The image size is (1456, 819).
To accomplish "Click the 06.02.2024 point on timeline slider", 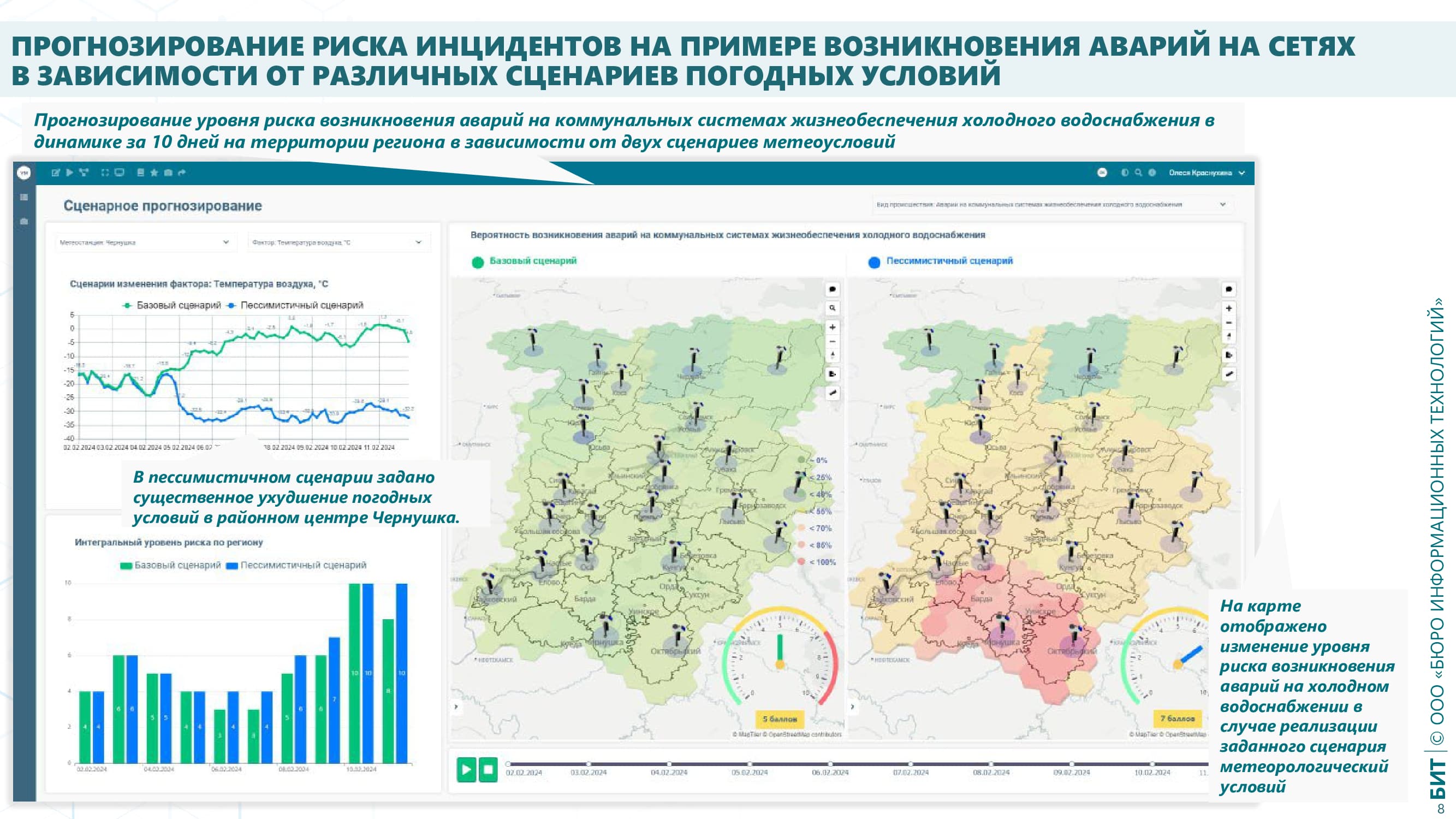I will (830, 764).
